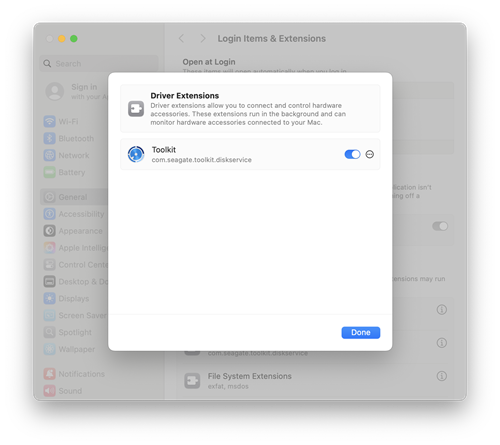Screen dimensions: 500x445
Task: Open the Toolkit more options ellipsis button
Action: 370,154
